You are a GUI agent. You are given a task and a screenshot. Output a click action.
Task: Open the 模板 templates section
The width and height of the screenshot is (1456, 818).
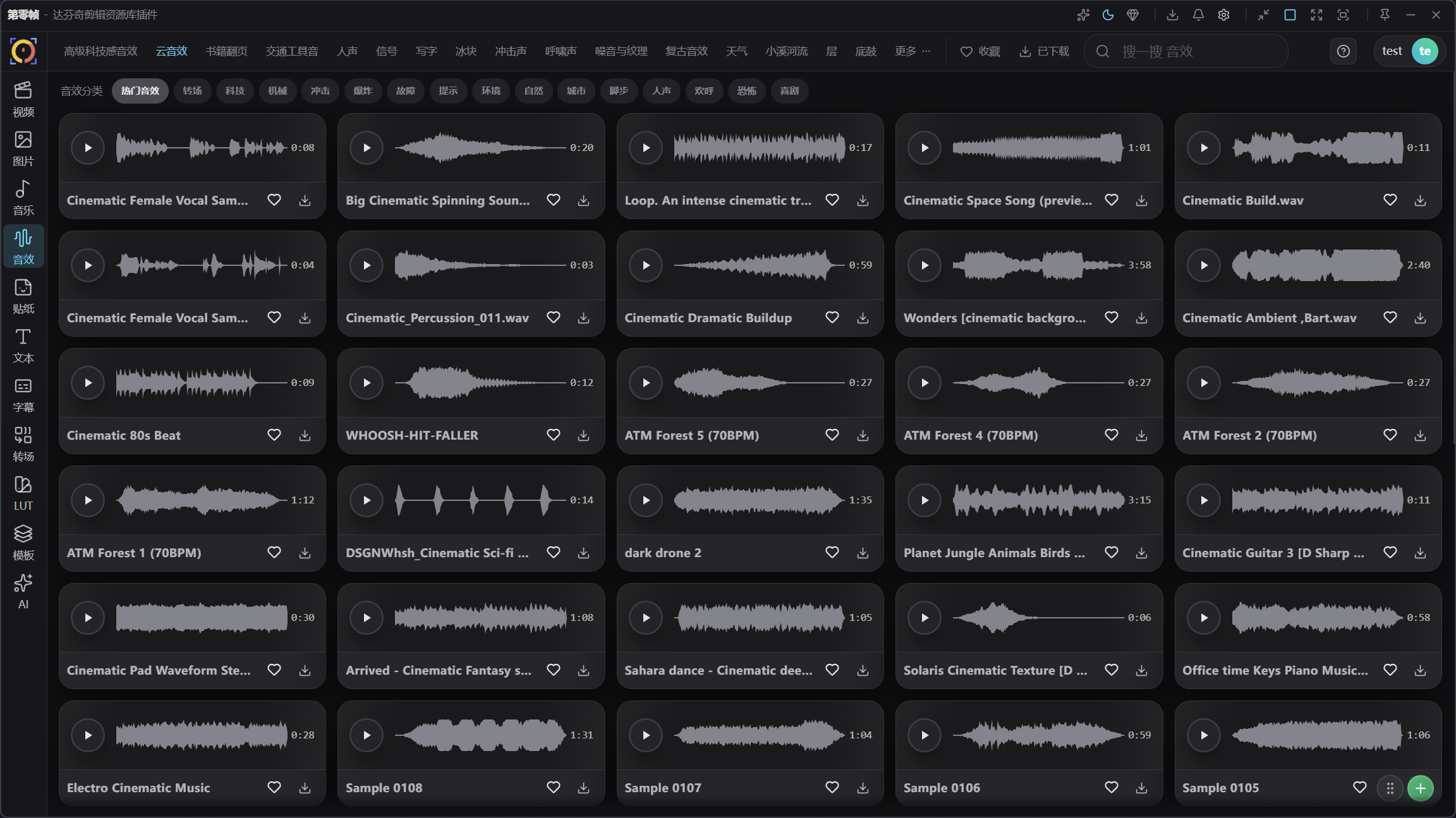[23, 543]
